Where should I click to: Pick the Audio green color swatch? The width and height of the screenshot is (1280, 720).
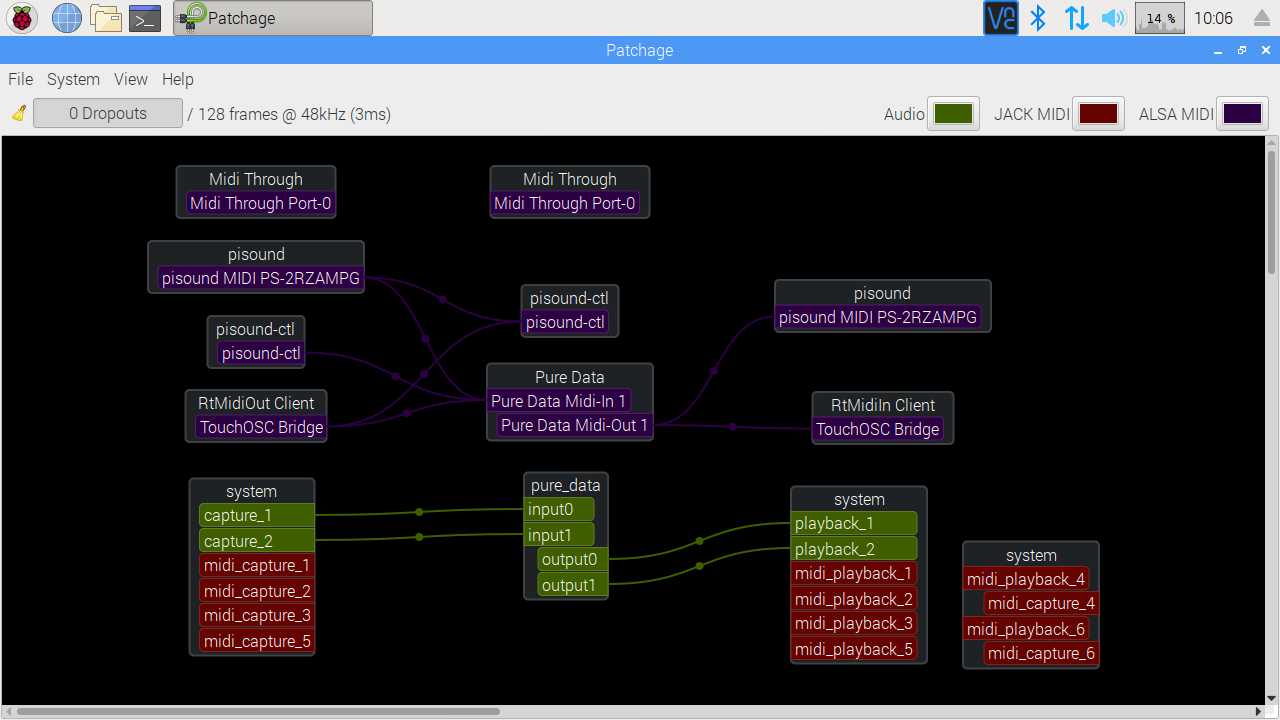click(x=953, y=114)
